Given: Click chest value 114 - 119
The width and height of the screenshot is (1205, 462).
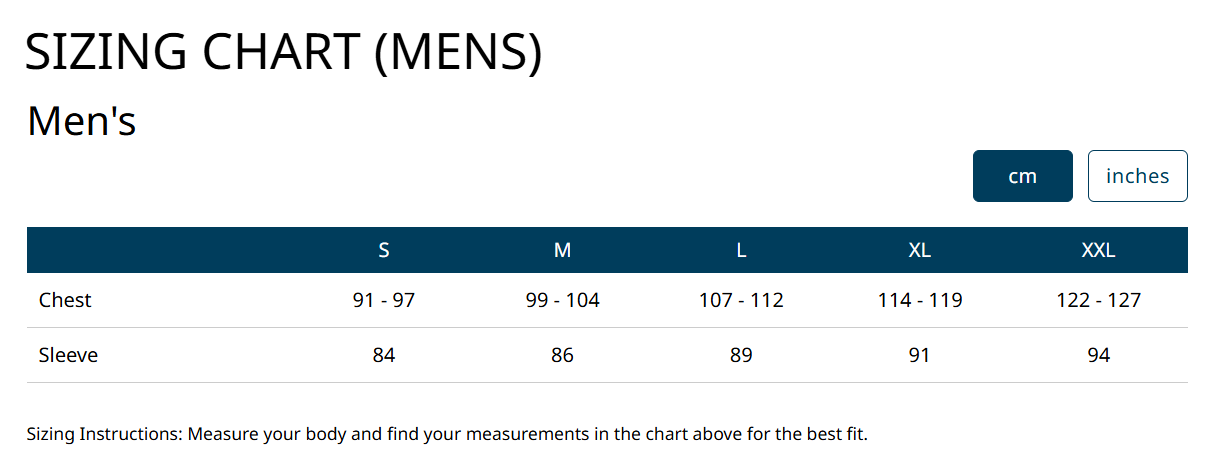Looking at the screenshot, I should [920, 300].
